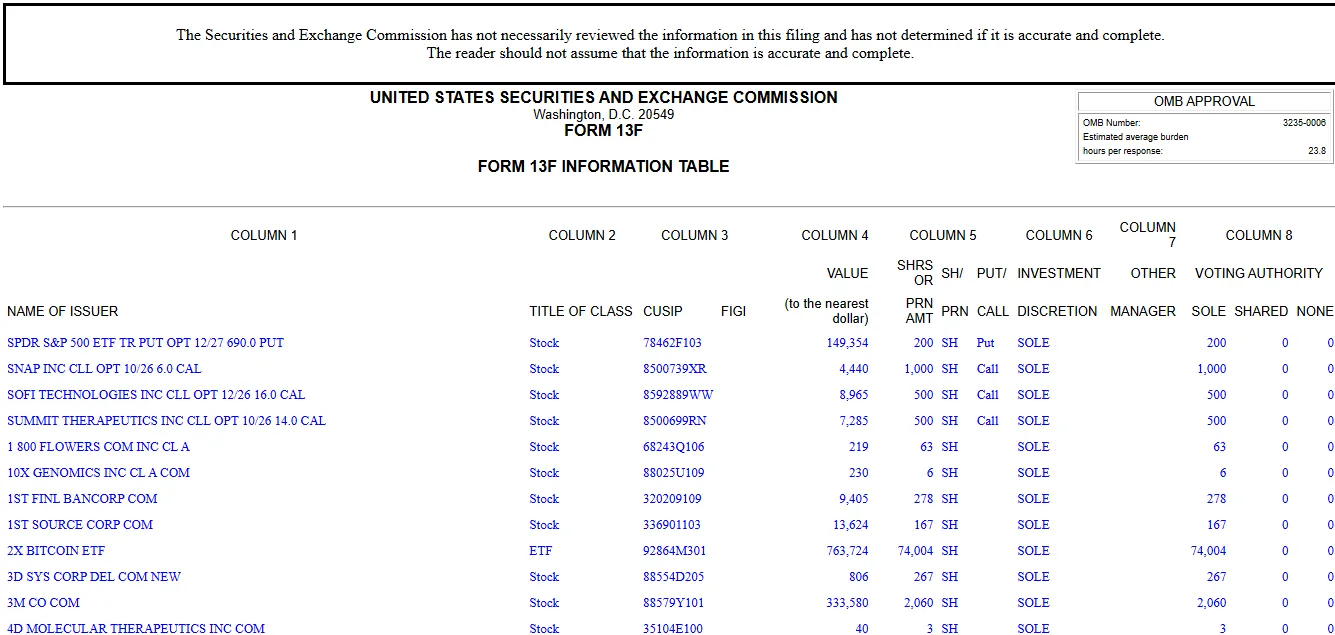Click value 8,965 in SOFI row
This screenshot has height=635, width=1335.
tap(854, 395)
